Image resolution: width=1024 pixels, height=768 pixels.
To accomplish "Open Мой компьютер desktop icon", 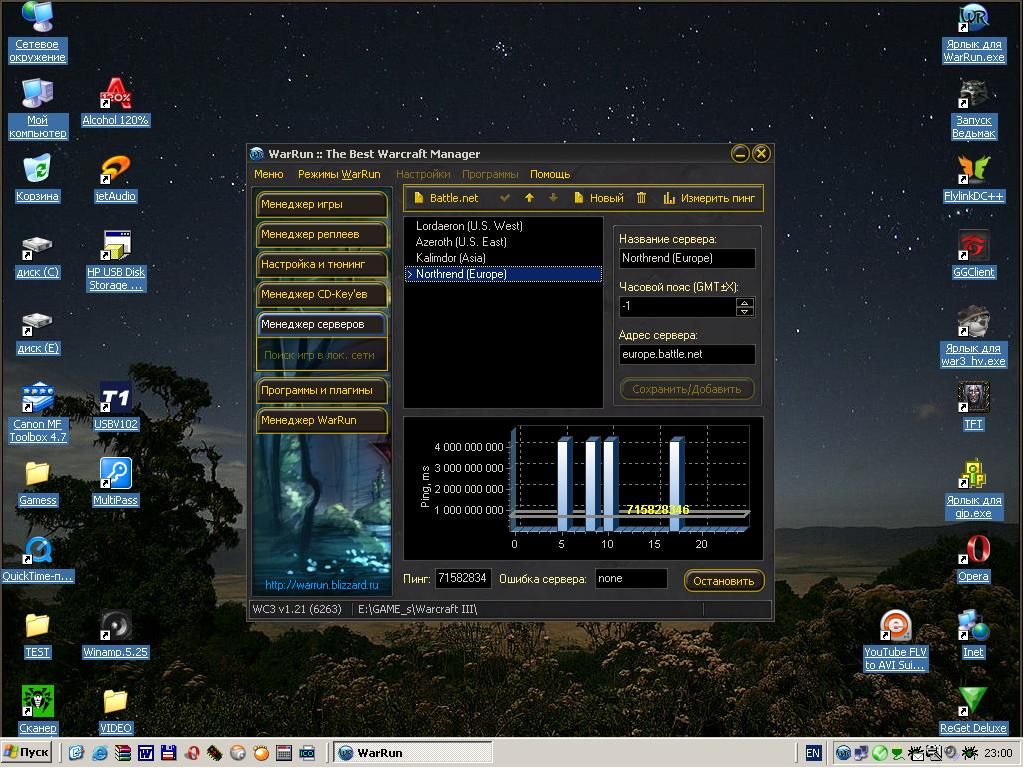I will point(37,108).
